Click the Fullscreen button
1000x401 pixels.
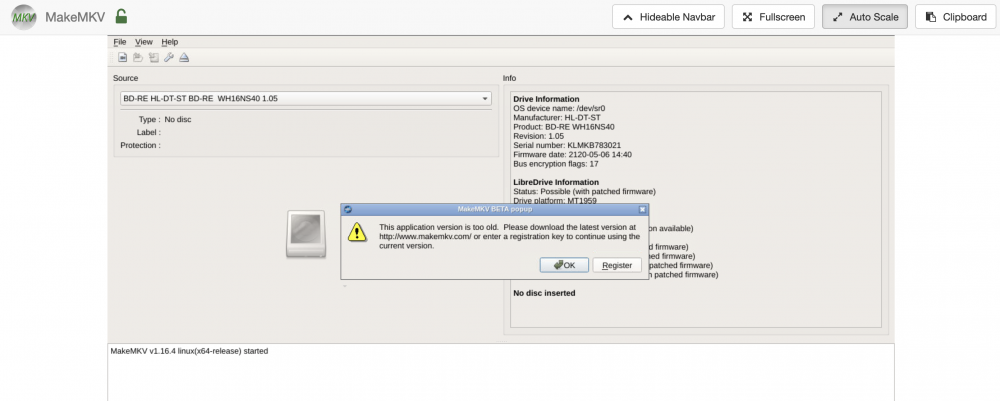pos(774,17)
